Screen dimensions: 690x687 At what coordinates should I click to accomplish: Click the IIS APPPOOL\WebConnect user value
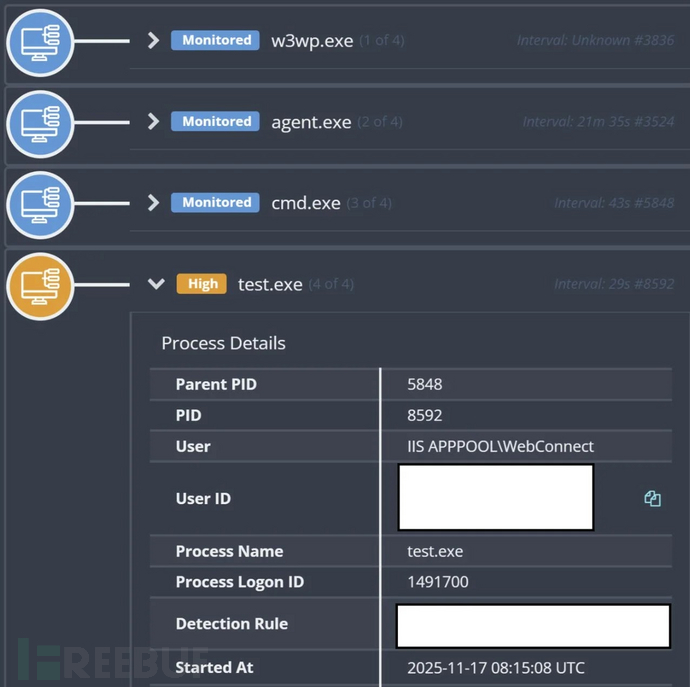coord(500,446)
